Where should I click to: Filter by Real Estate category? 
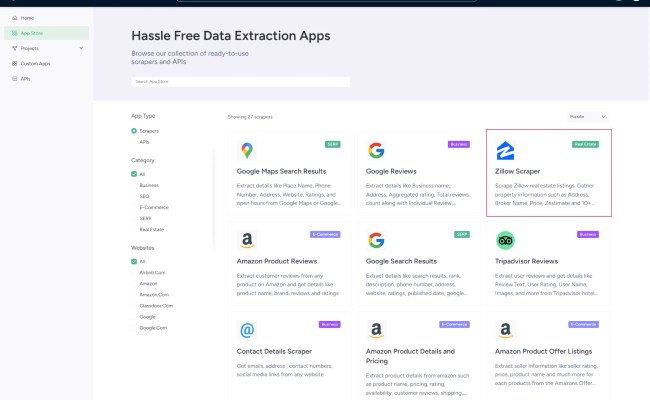click(151, 229)
